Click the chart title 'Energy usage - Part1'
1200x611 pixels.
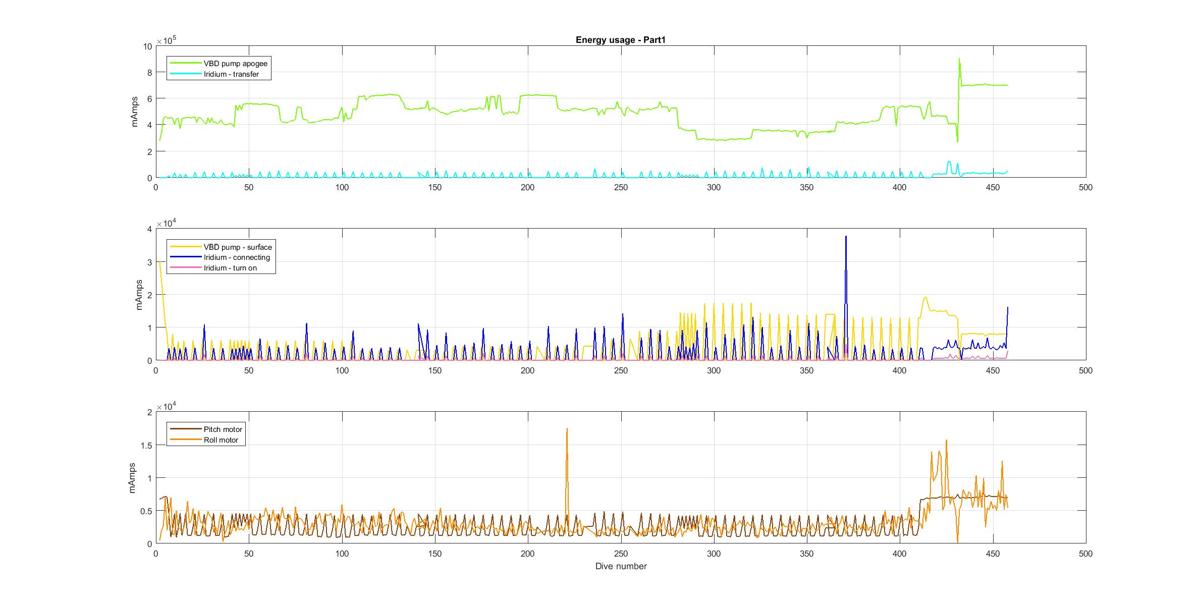coord(621,39)
